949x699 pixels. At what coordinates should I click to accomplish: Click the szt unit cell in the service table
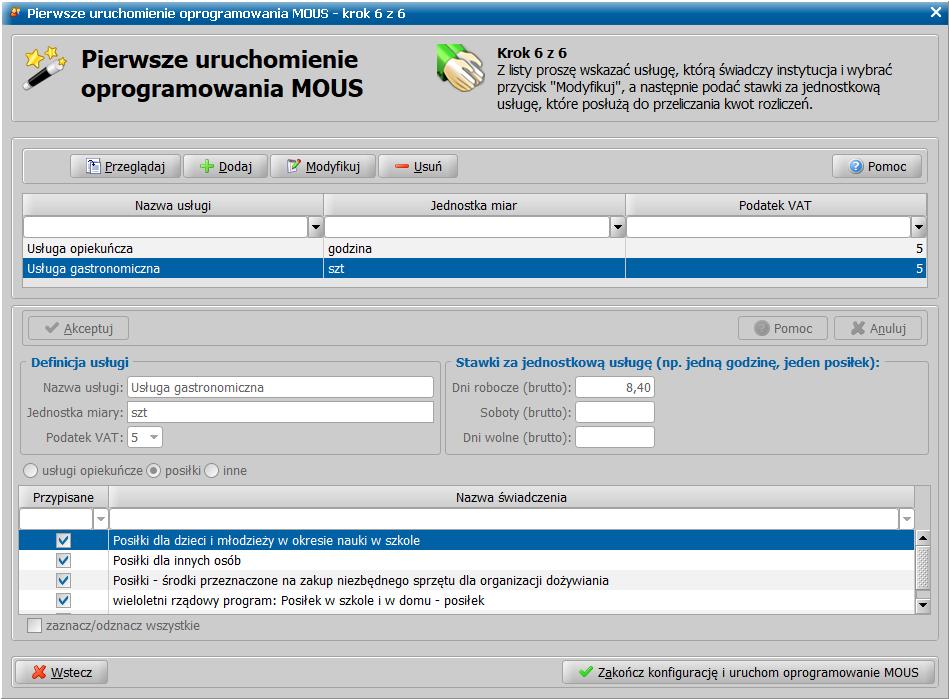(474, 269)
